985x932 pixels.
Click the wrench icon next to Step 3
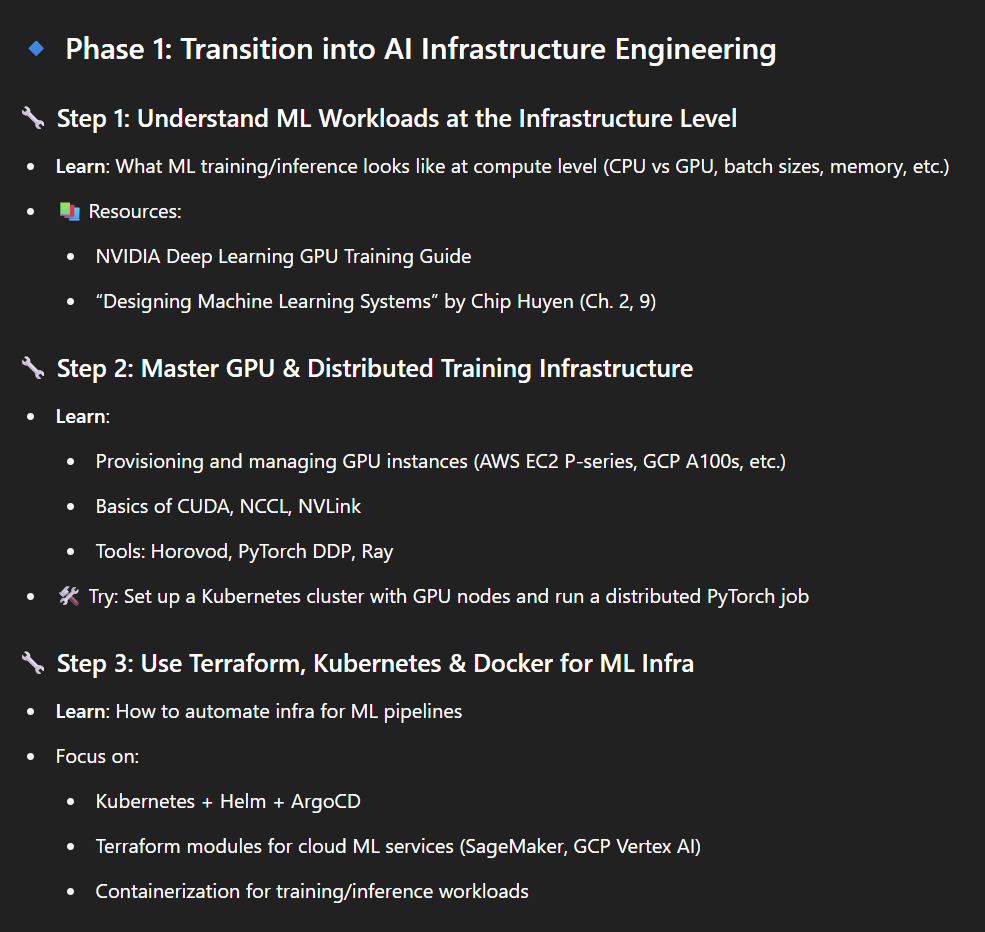(x=33, y=663)
